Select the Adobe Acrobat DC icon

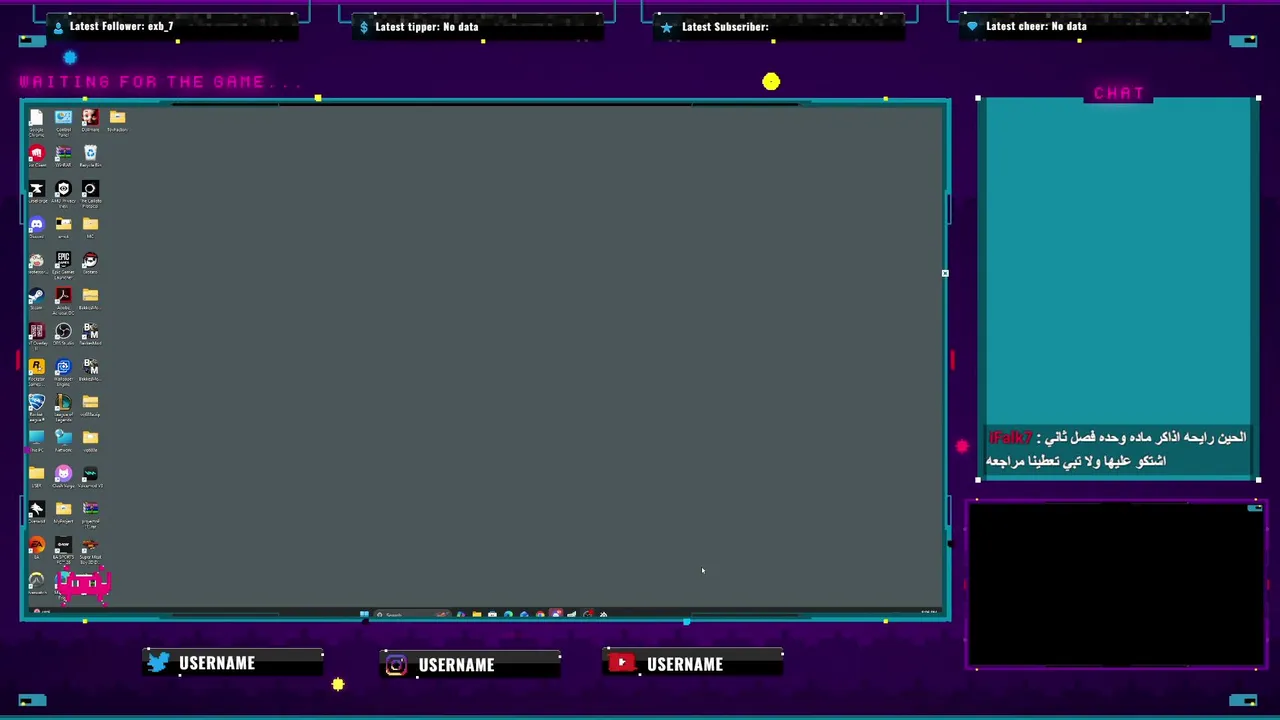click(x=63, y=300)
